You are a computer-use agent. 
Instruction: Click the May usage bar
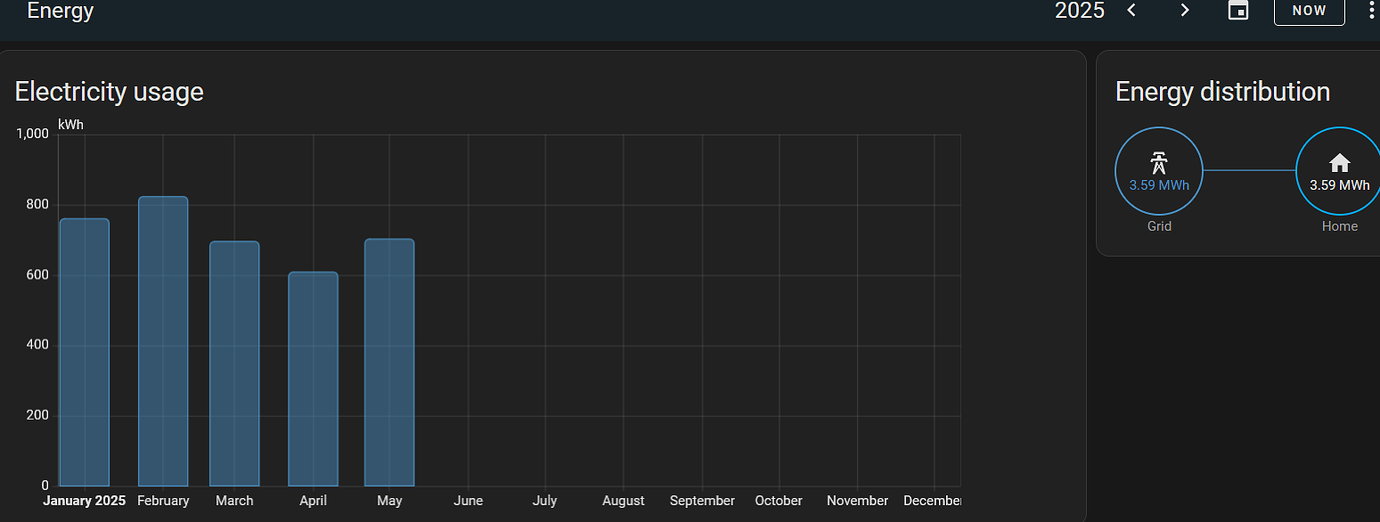click(389, 362)
